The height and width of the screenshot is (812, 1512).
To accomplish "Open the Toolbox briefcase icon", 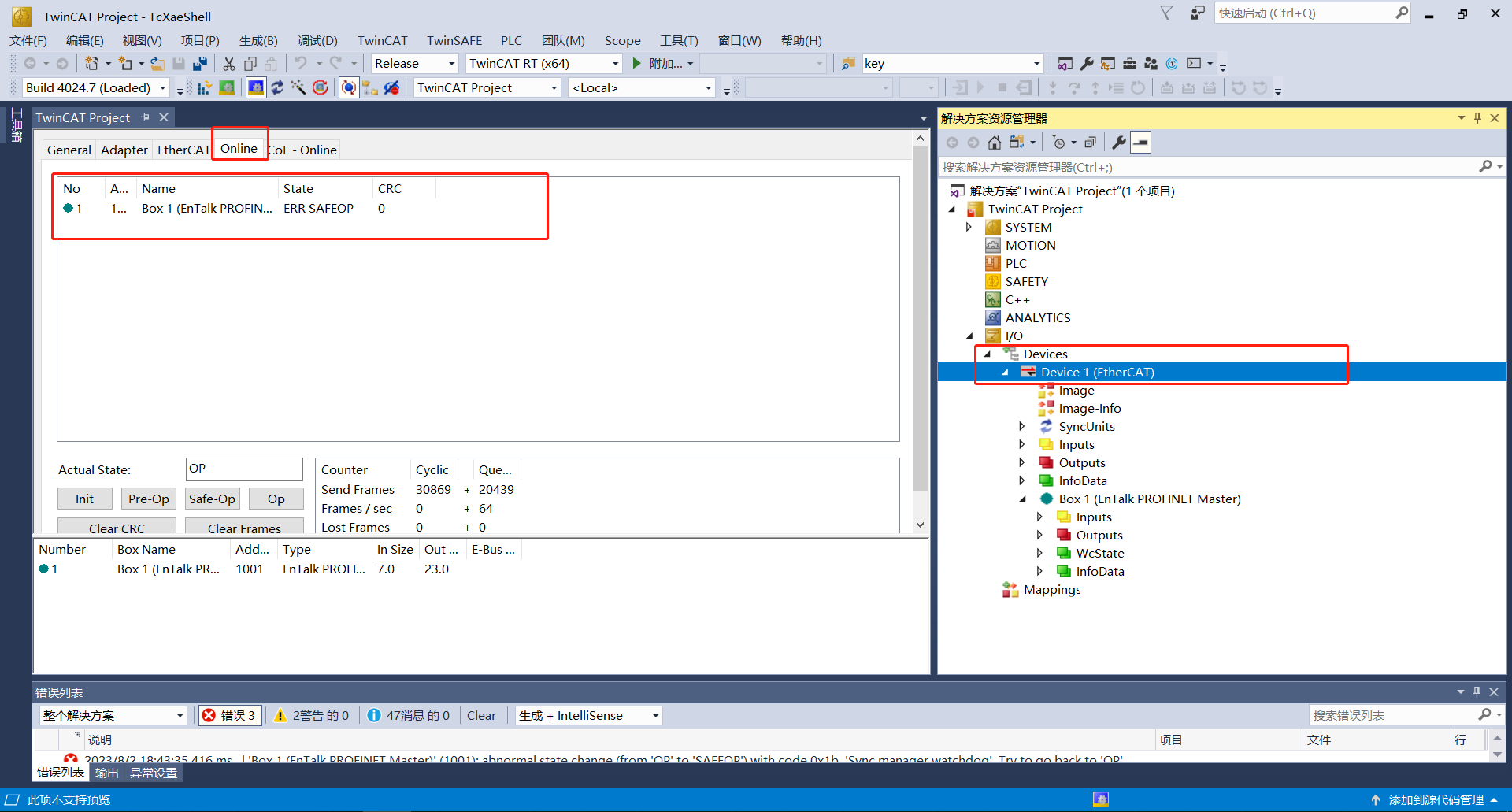I will point(1129,64).
